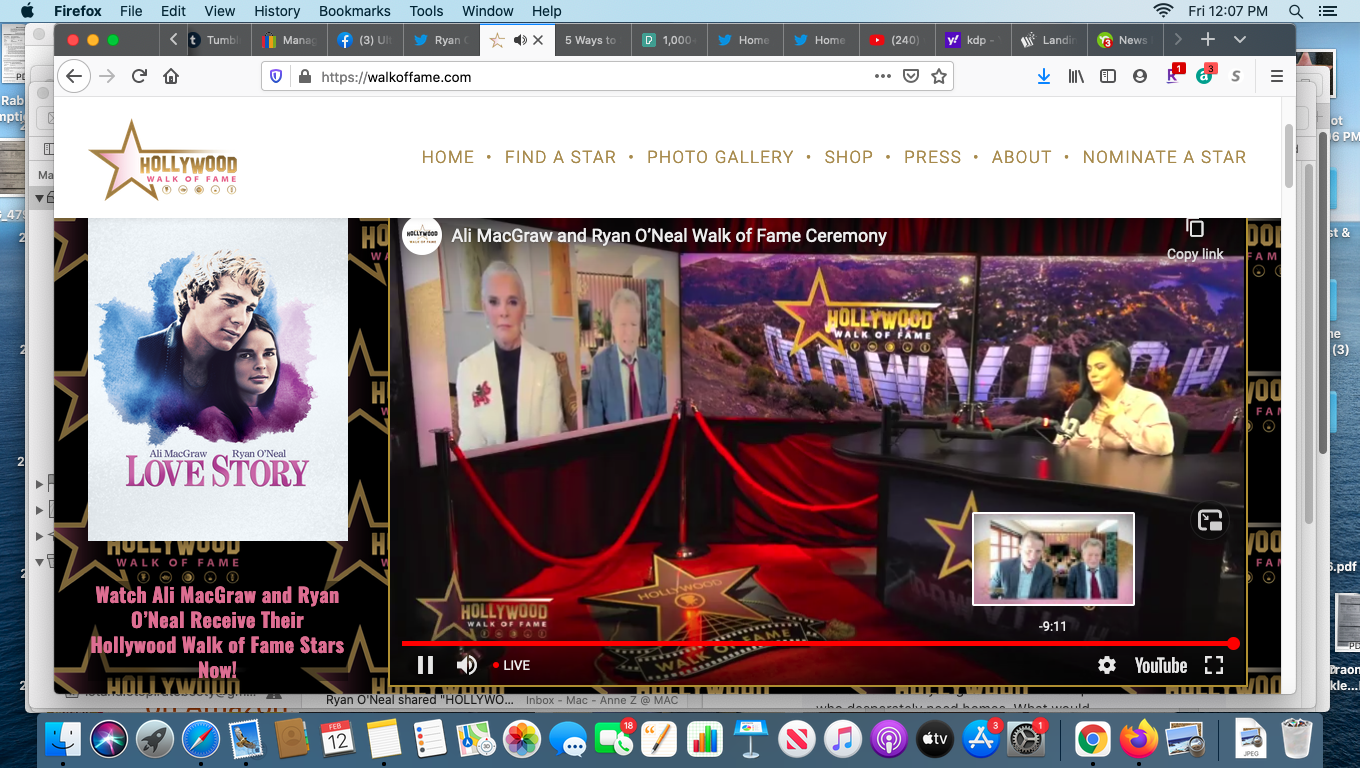Pause the live video
The image size is (1360, 768).
click(425, 665)
